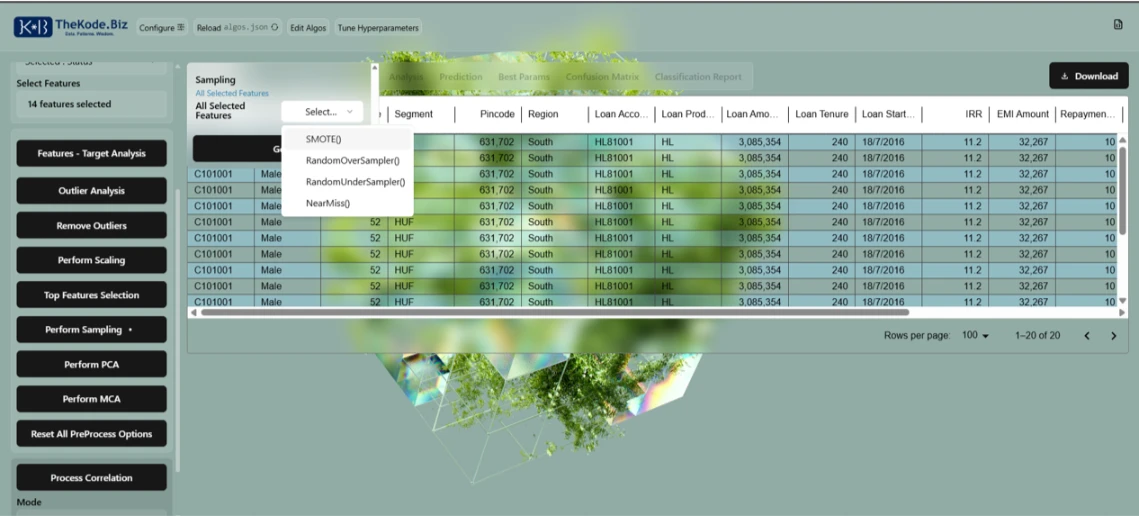Click the Download button

click(1088, 76)
